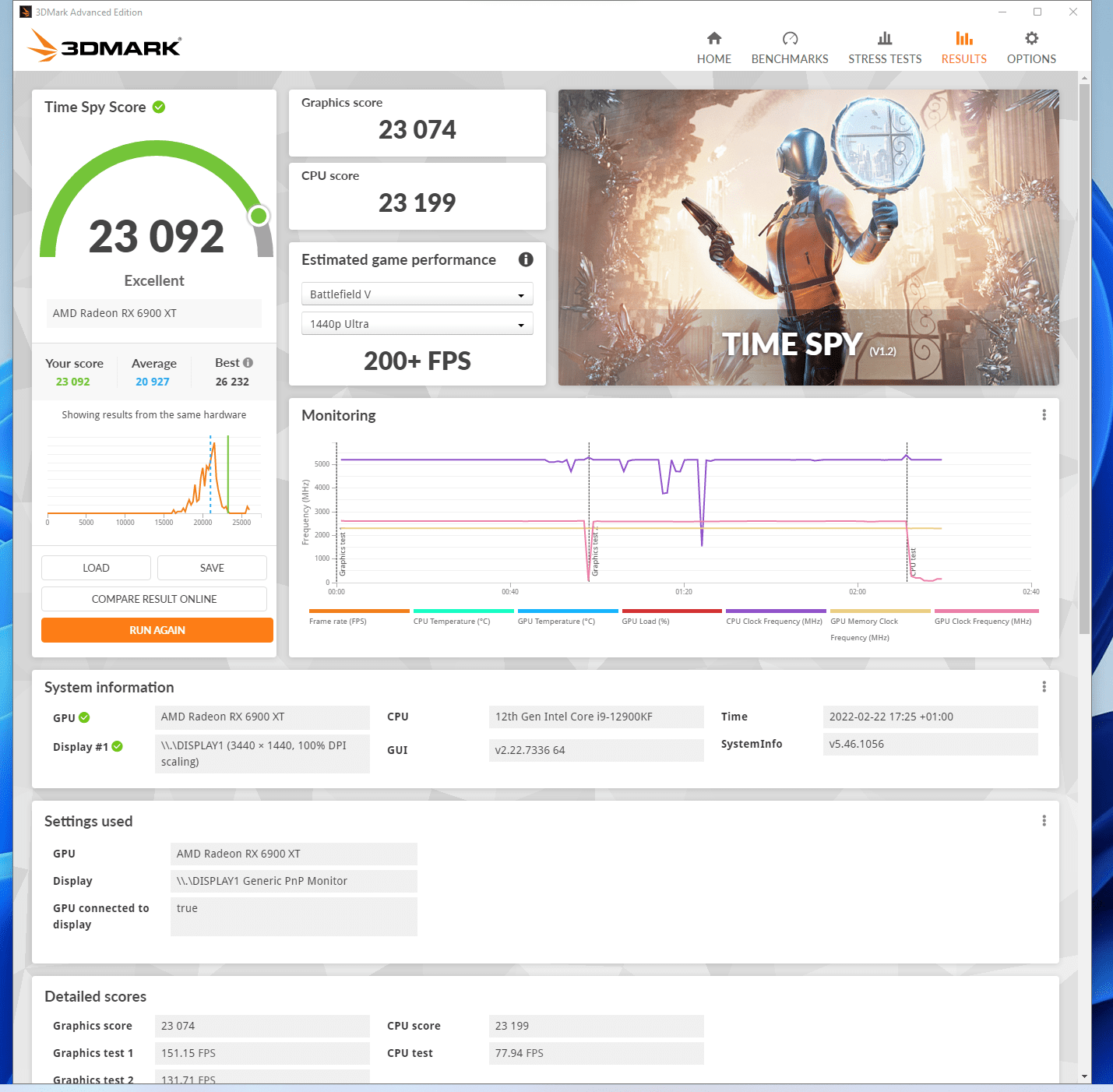
Task: Click the SystemInfo version v5.46.1056
Action: pyautogui.click(x=931, y=744)
